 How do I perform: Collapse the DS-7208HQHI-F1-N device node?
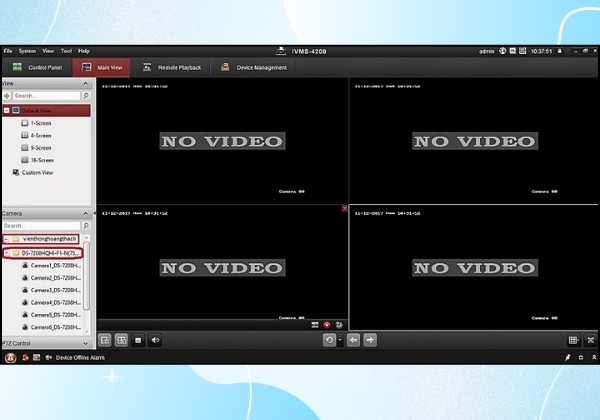tap(7, 253)
